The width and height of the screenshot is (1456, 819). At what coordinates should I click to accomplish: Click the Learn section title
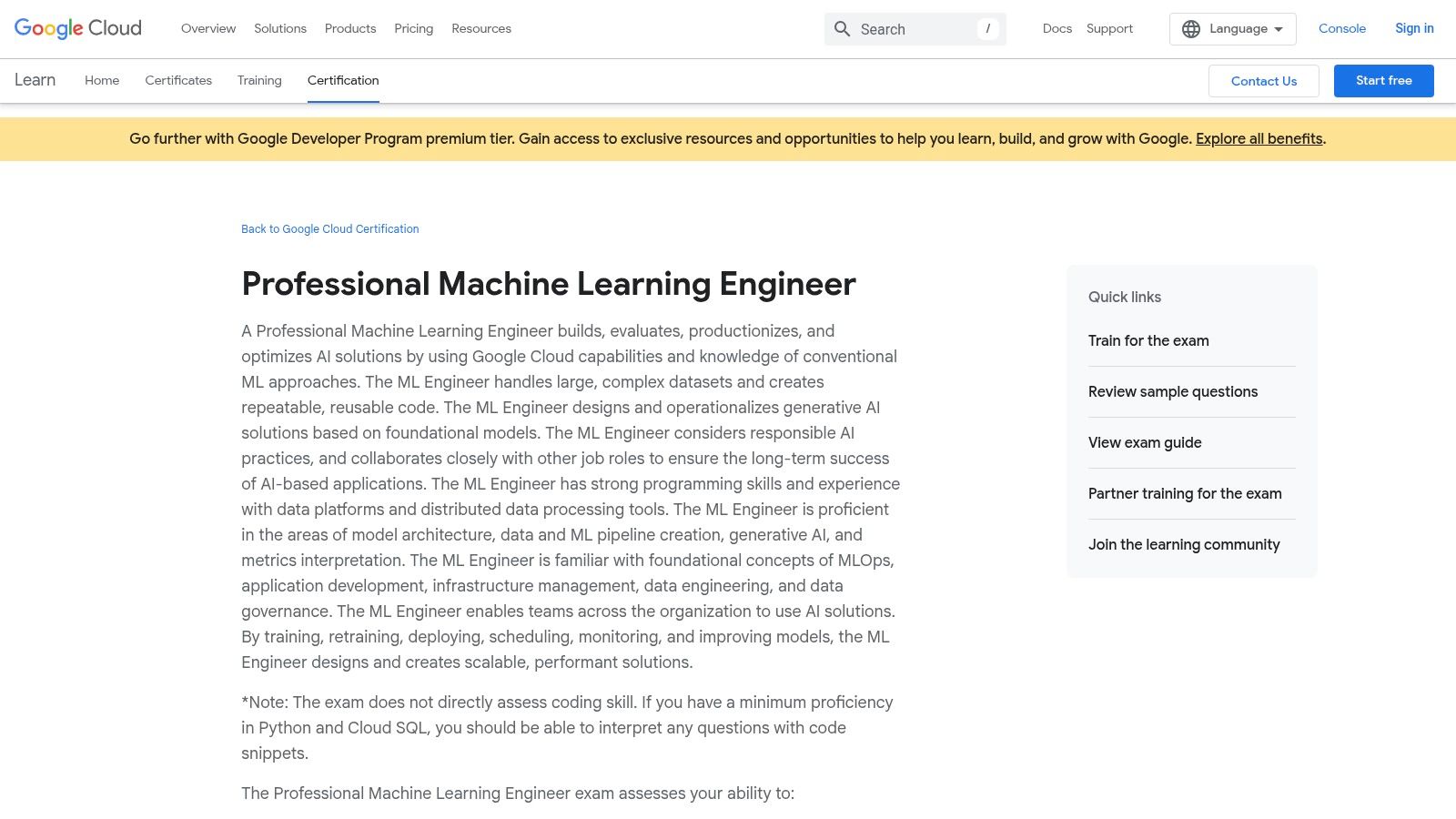pos(35,80)
